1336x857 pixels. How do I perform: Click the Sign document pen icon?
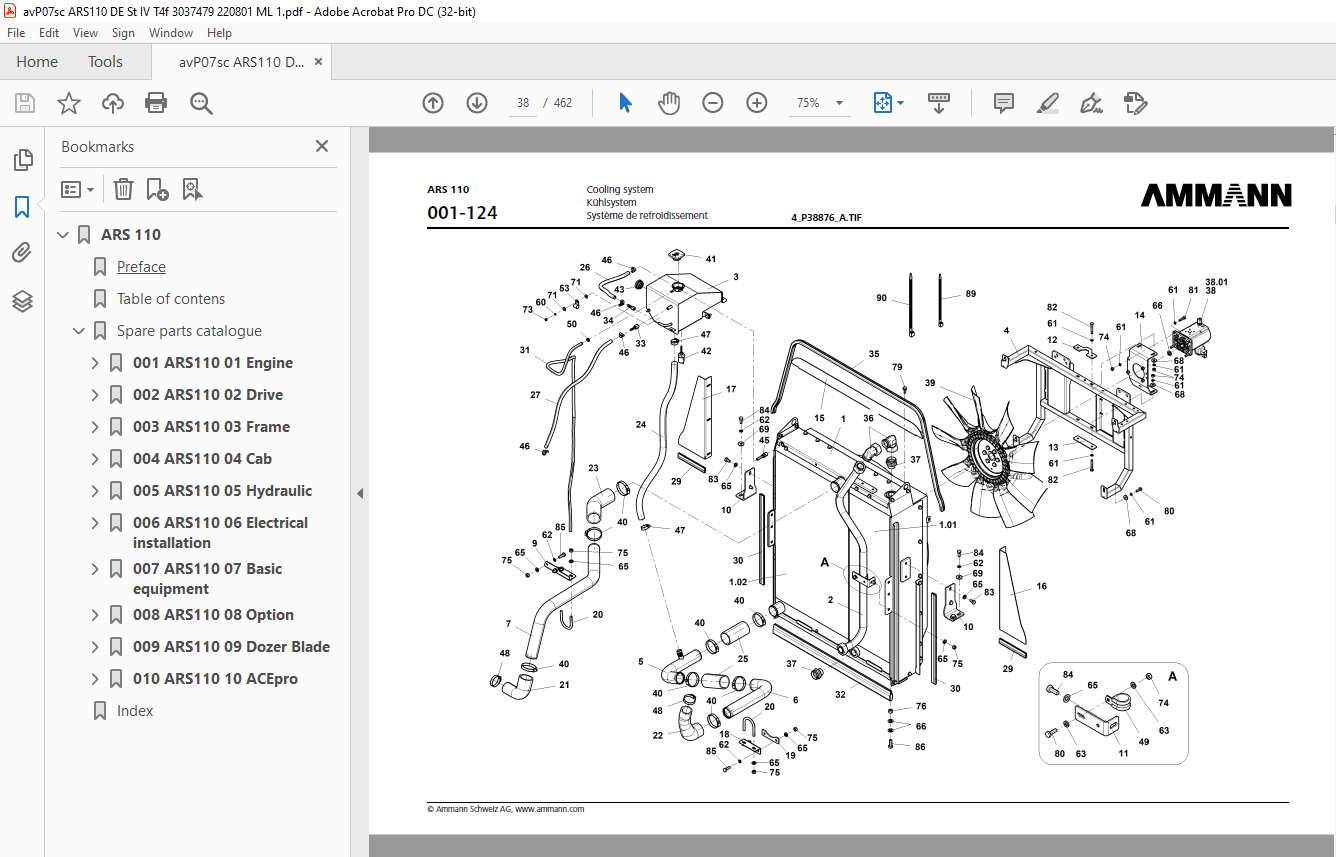coord(1091,103)
